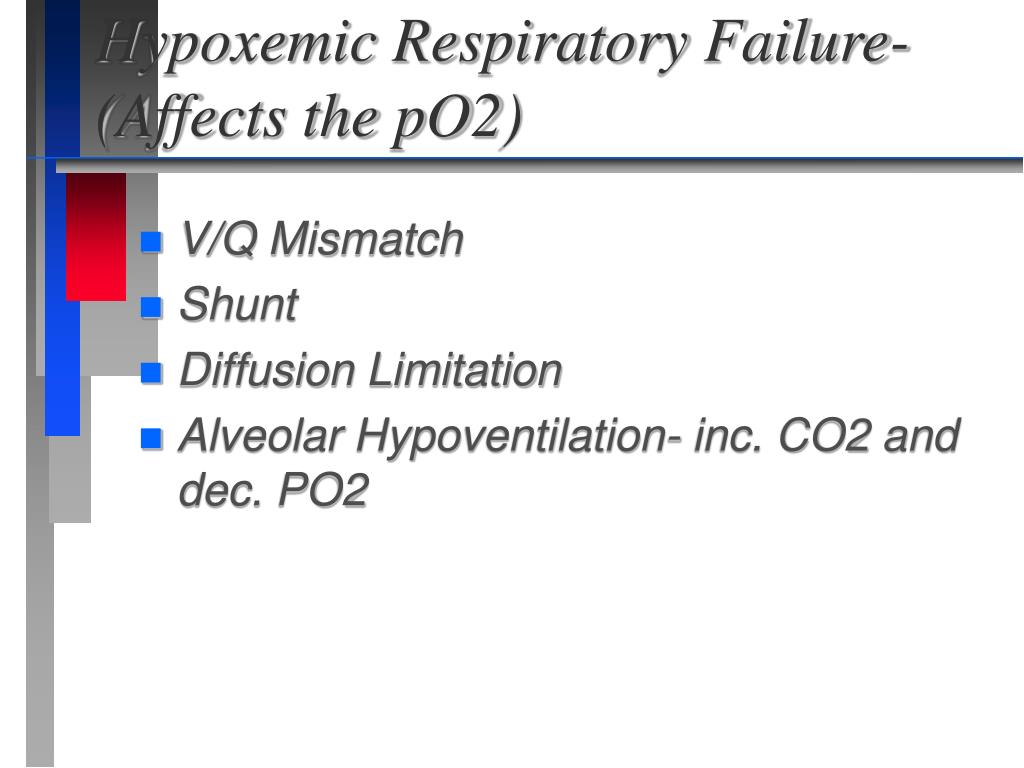Select the tall blue vertical bar

(62, 218)
